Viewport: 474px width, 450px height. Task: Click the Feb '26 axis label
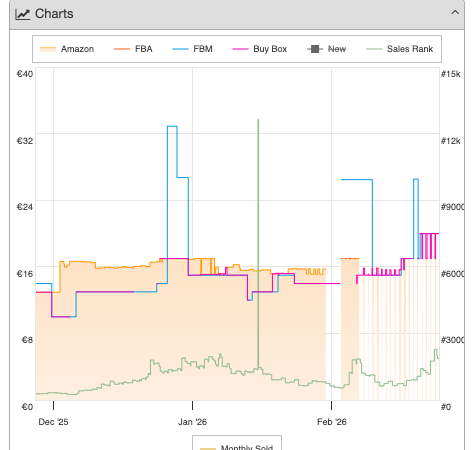click(332, 422)
